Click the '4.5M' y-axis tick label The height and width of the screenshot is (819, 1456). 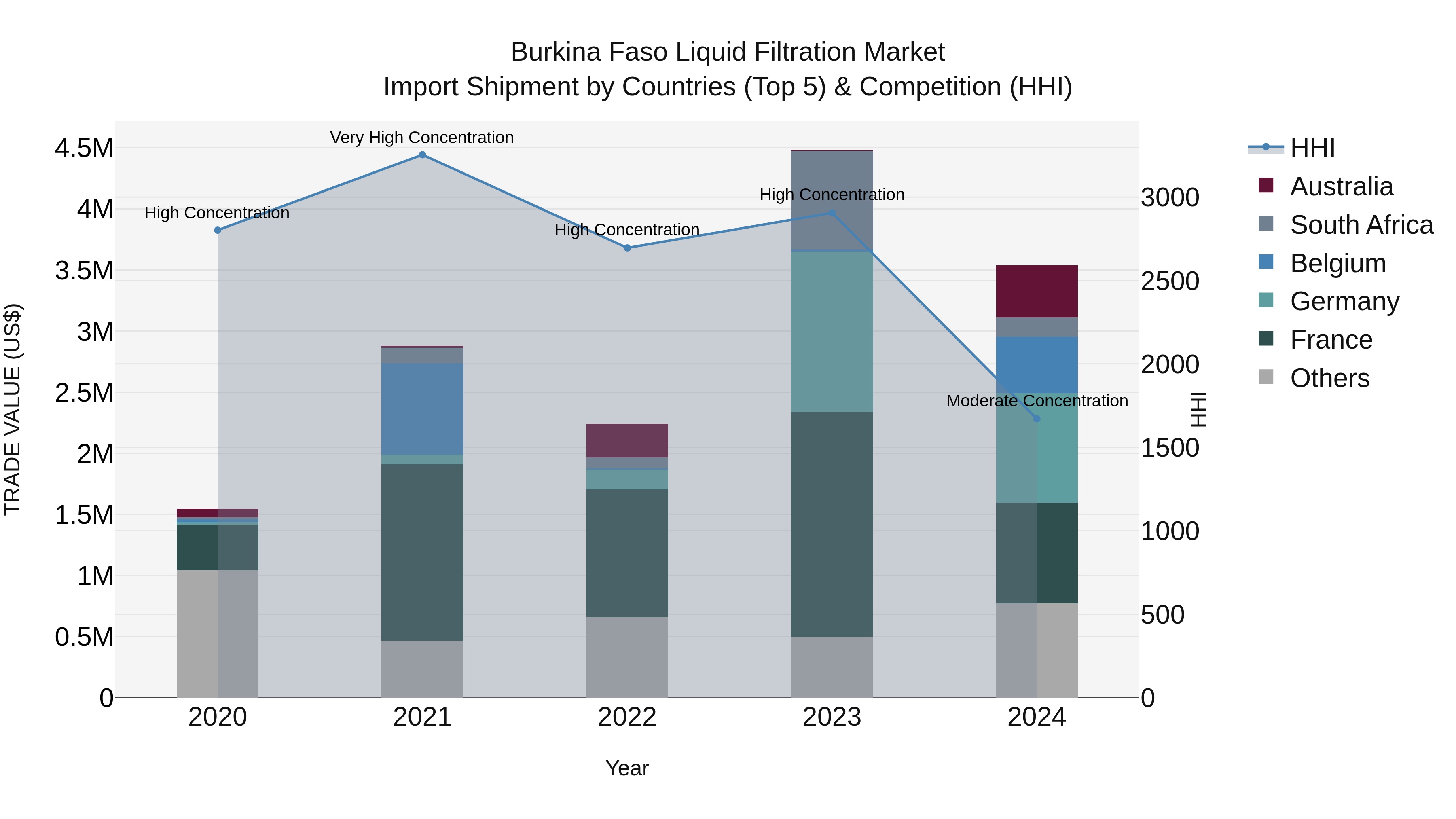pyautogui.click(x=84, y=148)
